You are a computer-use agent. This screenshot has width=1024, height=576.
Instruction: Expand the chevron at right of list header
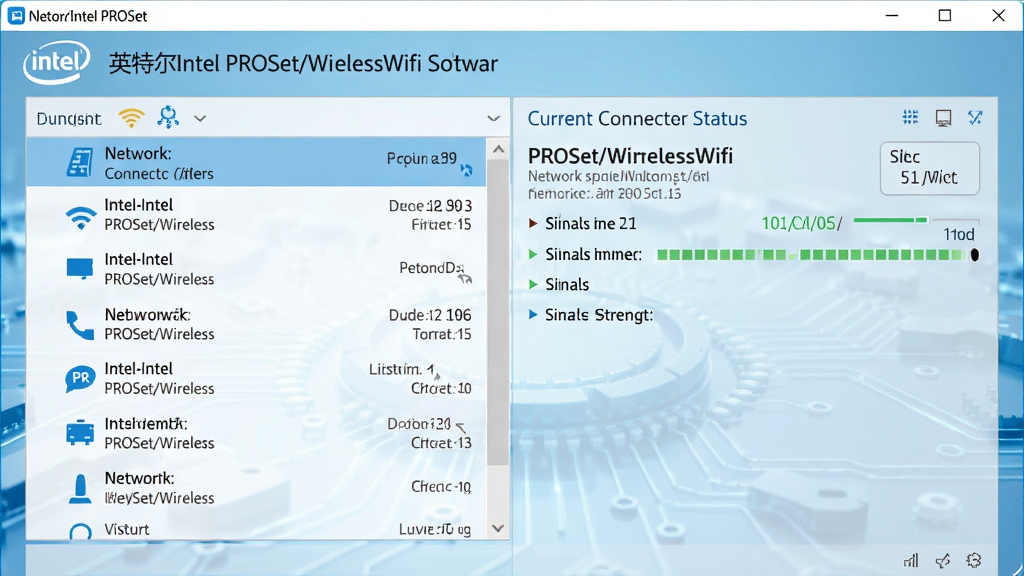pos(494,119)
